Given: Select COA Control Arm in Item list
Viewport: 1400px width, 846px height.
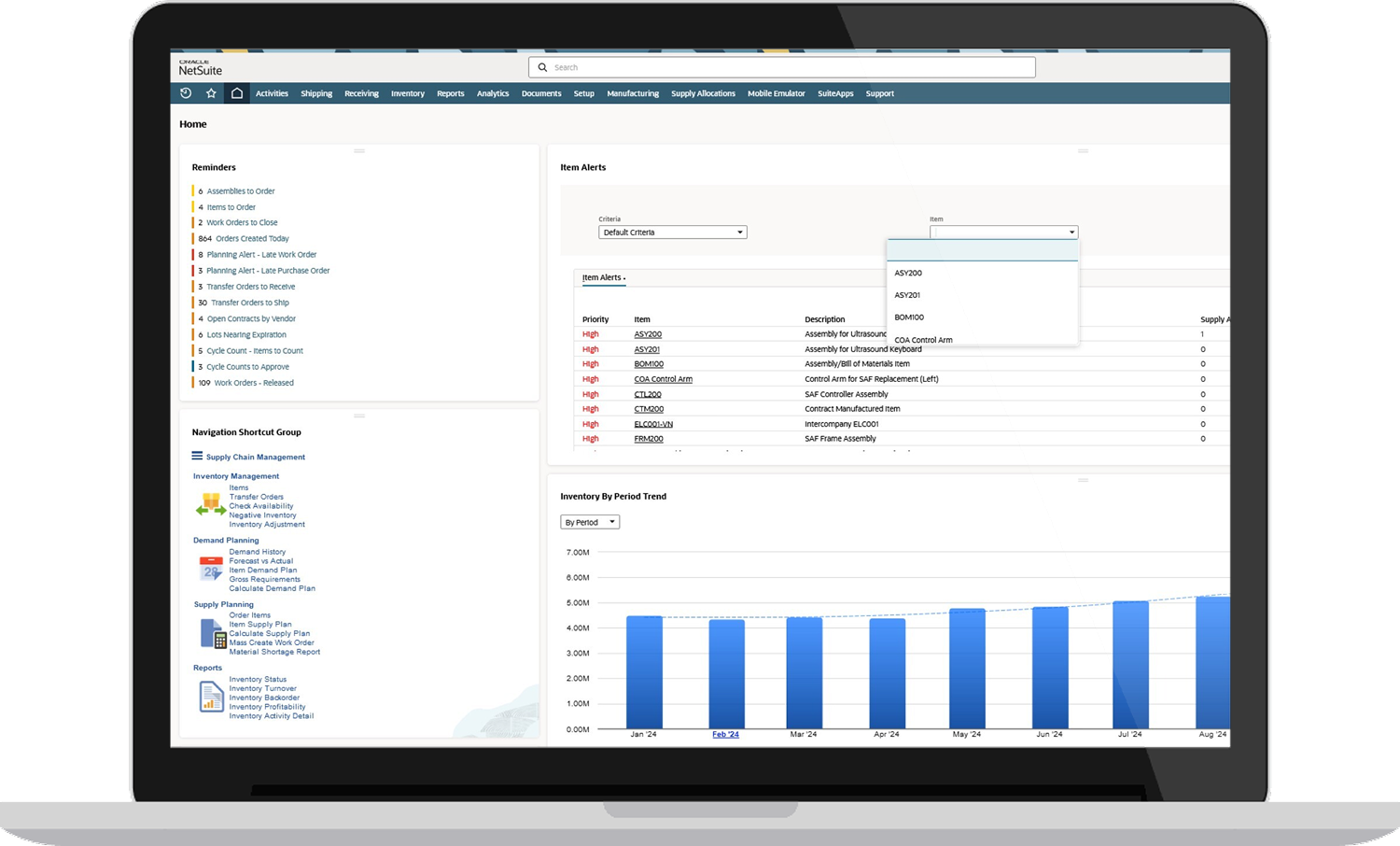Looking at the screenshot, I should click(x=923, y=340).
